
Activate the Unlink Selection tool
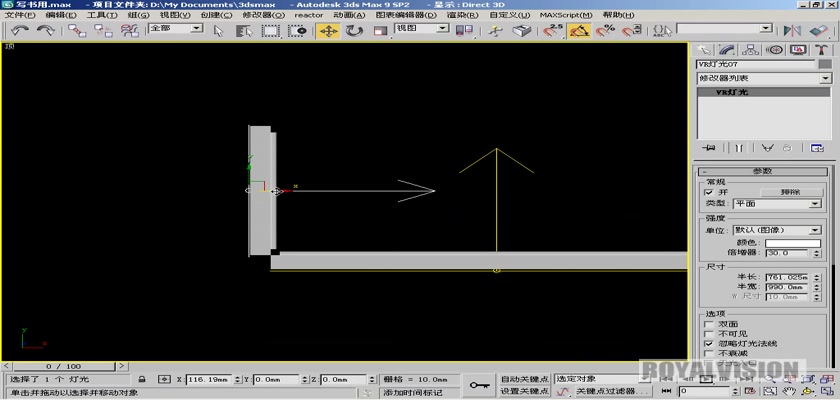coord(103,31)
